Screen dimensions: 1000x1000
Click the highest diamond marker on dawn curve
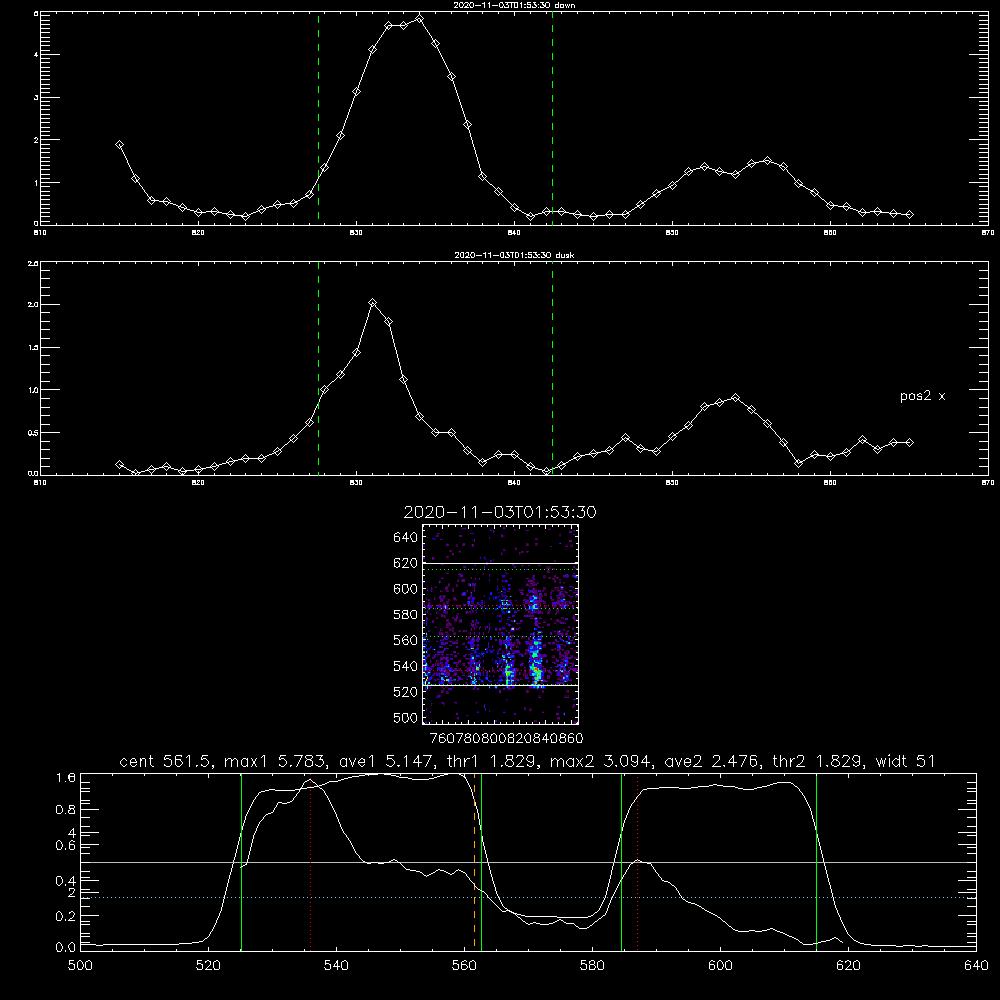419,18
